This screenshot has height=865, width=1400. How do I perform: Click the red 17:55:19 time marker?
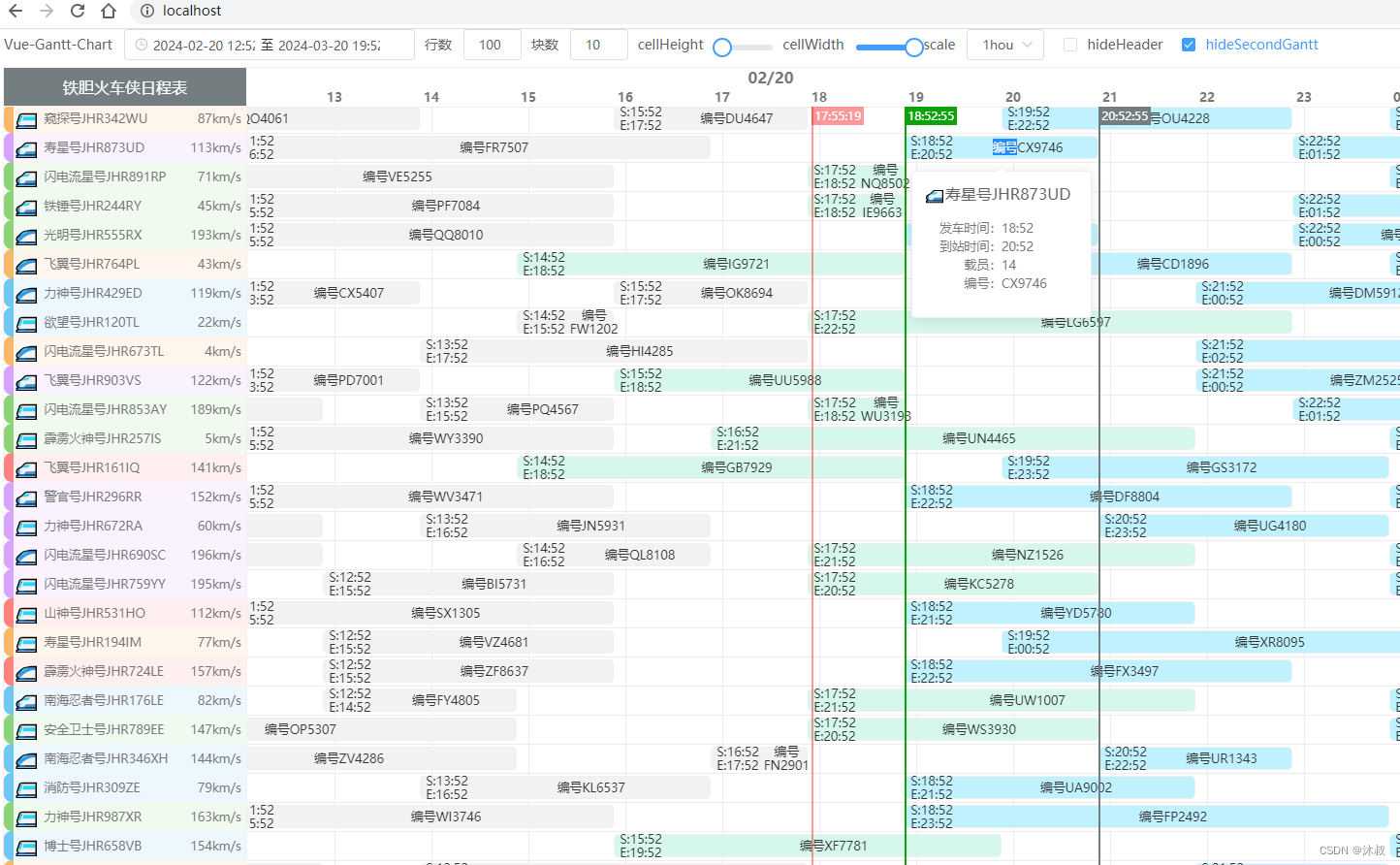(838, 116)
